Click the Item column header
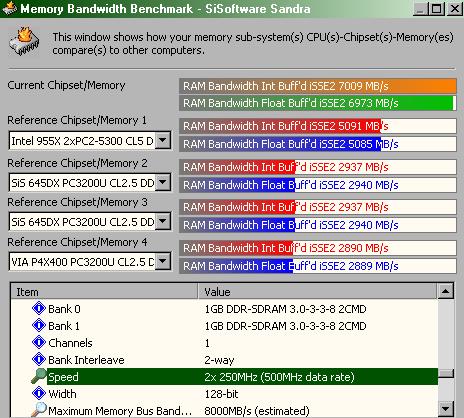 coord(104,292)
